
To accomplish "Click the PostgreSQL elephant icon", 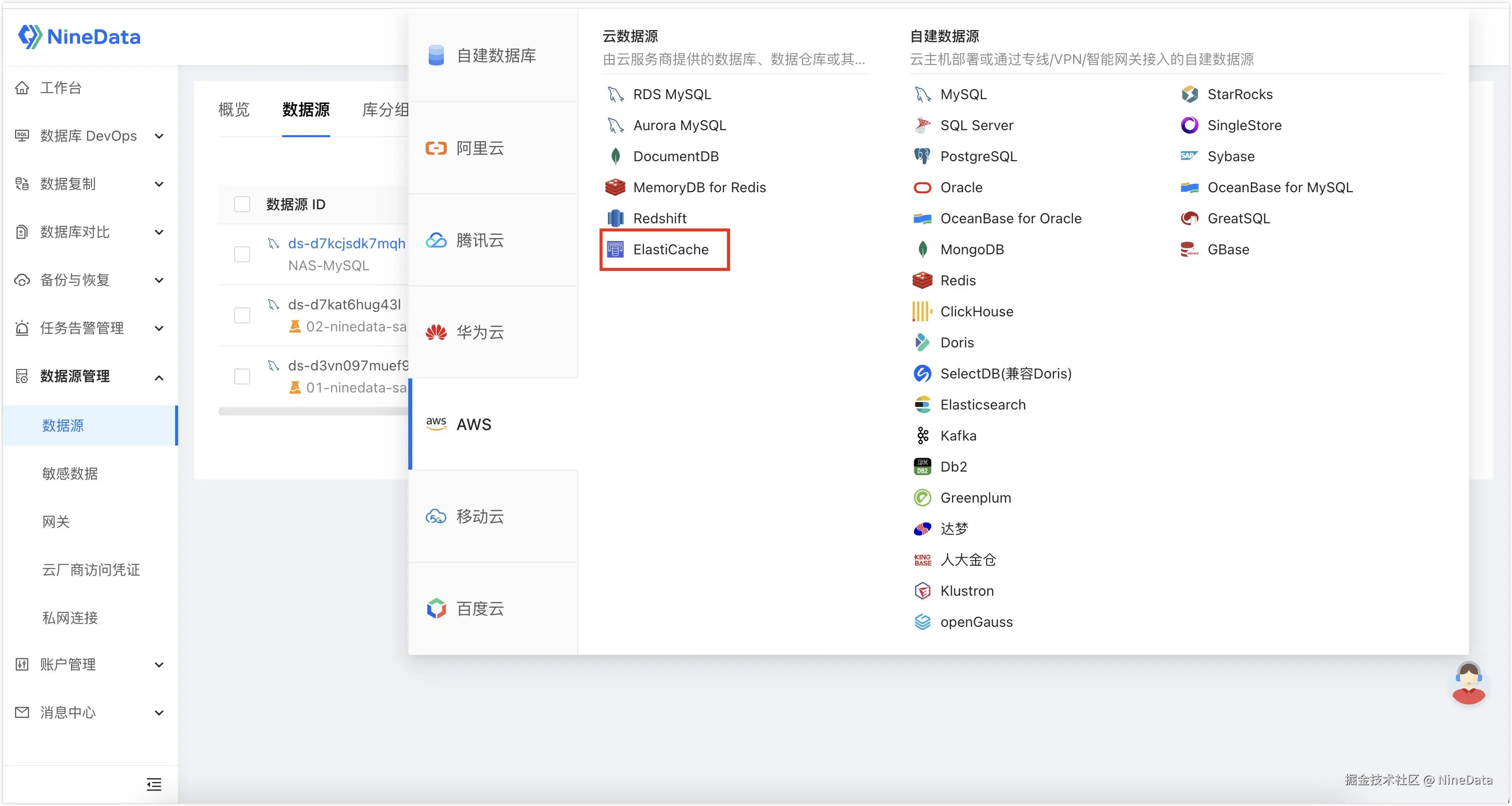I will 922,156.
